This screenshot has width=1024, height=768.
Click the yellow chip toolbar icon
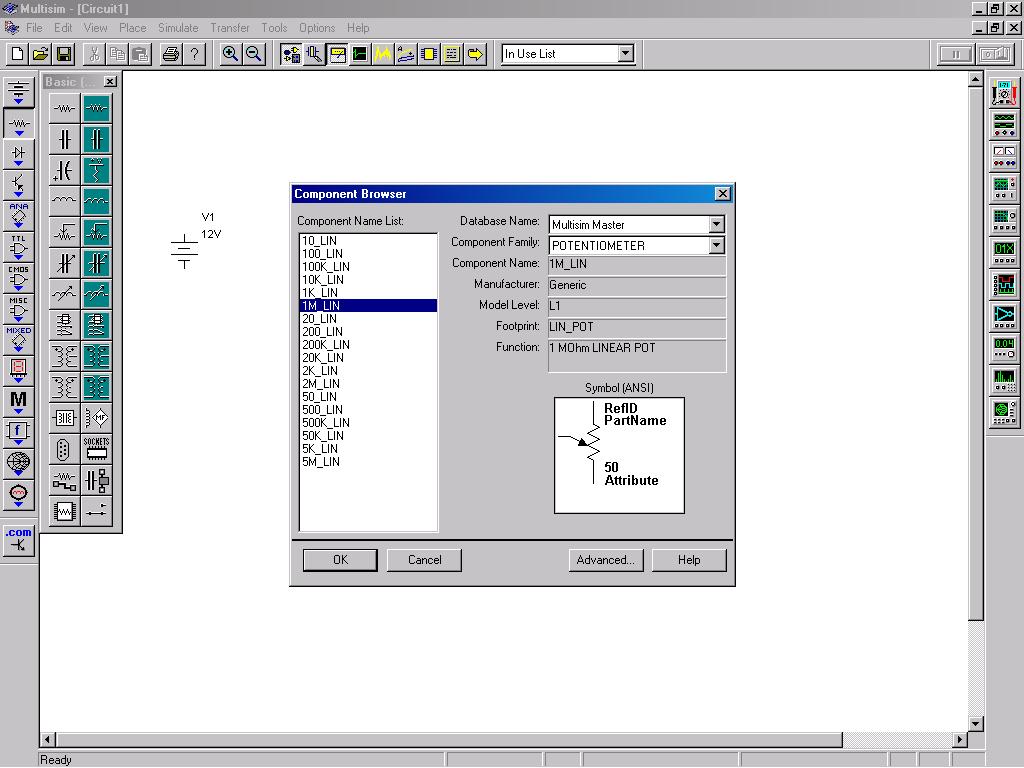[429, 54]
